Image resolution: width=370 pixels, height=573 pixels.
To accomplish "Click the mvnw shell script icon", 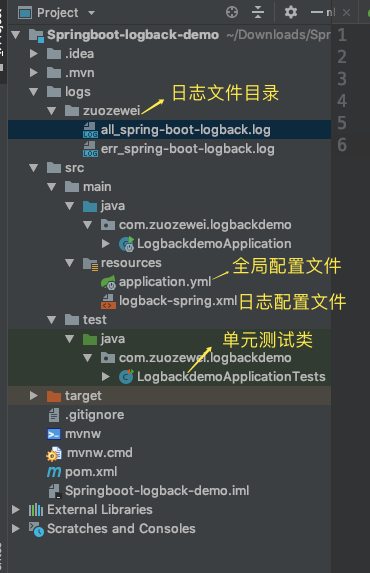I will click(x=54, y=434).
